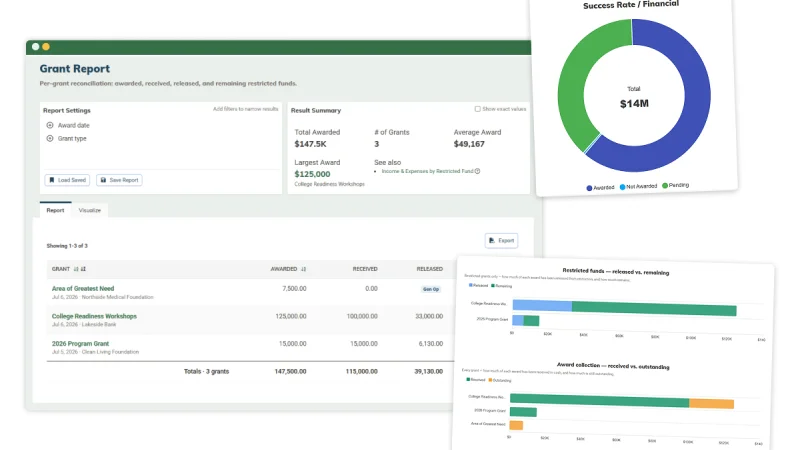Sort Grant column with first sort icon
This screenshot has height=450, width=800.
(76, 269)
